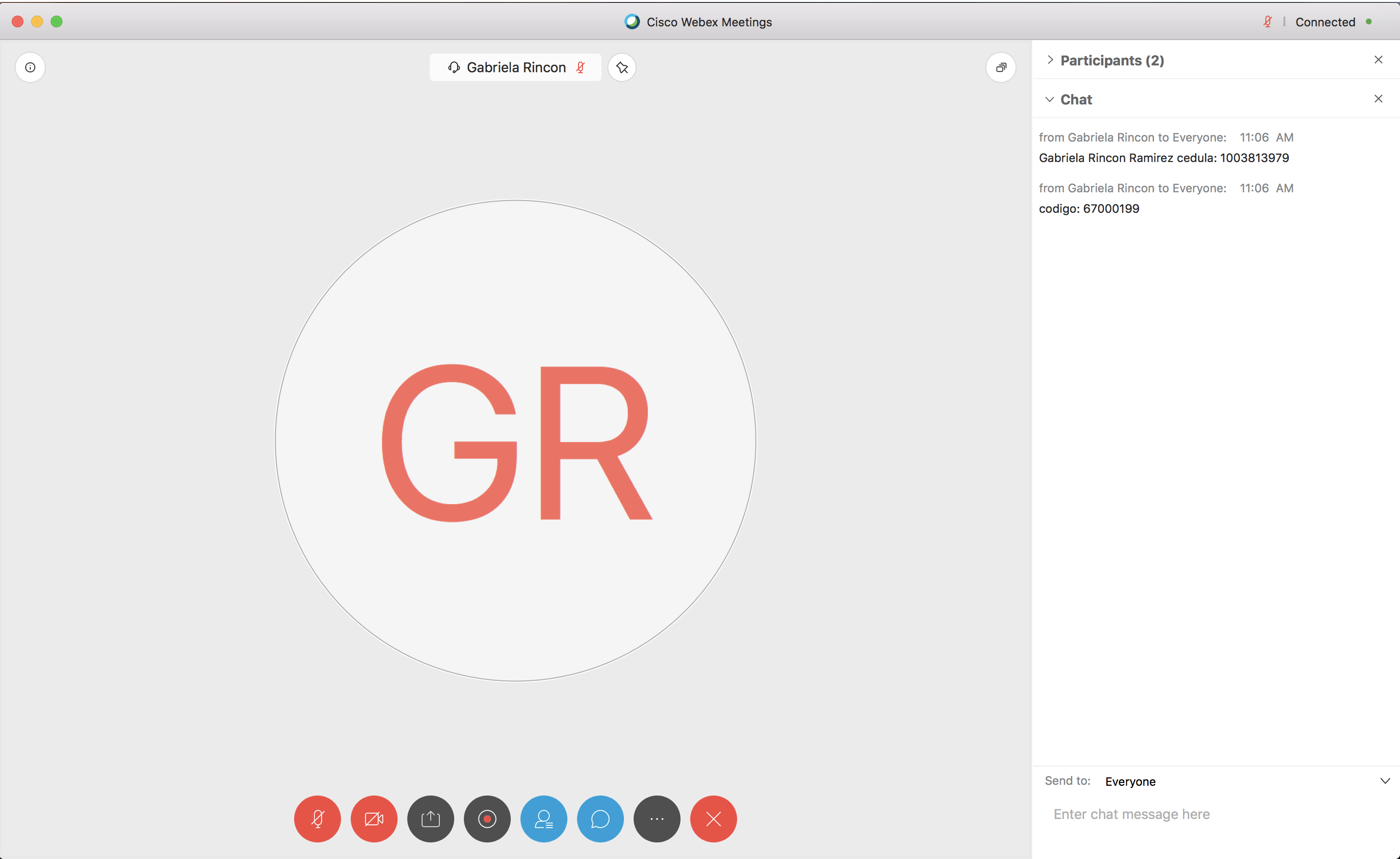
Task: Collapse the Chat section chevron
Action: (x=1049, y=100)
